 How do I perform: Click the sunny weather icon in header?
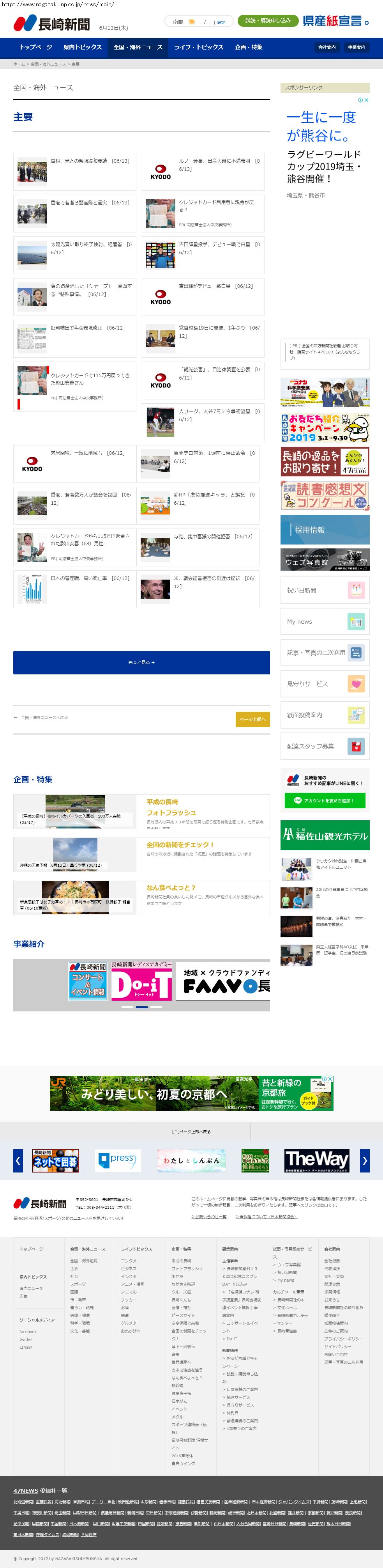(192, 22)
